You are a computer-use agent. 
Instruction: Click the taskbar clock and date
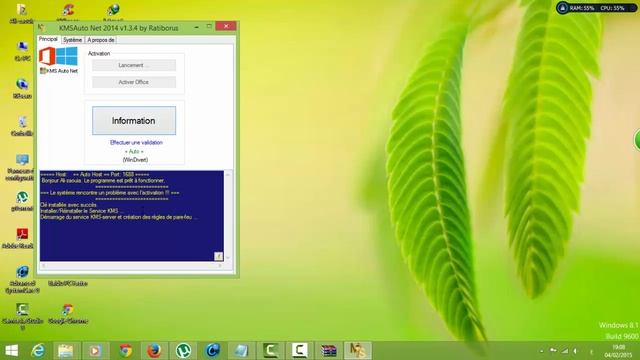[x=618, y=351]
